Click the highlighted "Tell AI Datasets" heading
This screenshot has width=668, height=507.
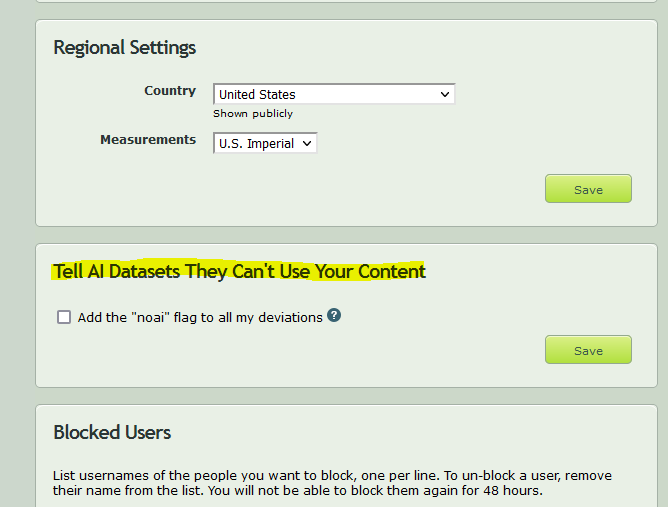click(239, 271)
